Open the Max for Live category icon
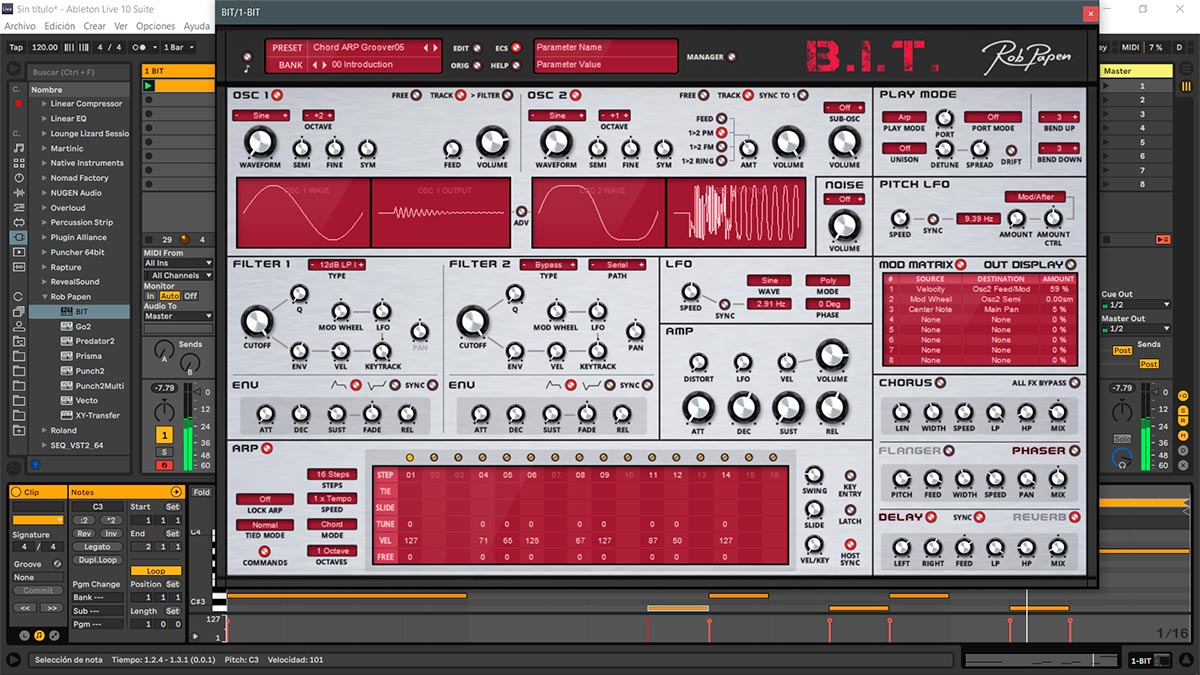Image resolution: width=1200 pixels, height=675 pixels. (x=18, y=222)
